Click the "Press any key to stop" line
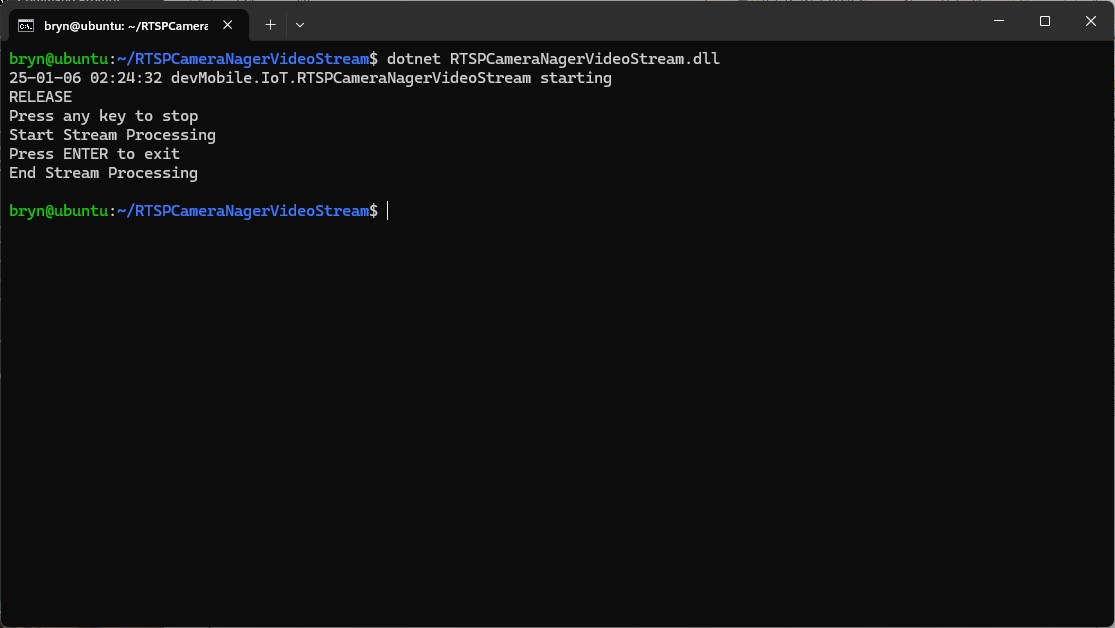This screenshot has height=628, width=1115. [x=104, y=116]
